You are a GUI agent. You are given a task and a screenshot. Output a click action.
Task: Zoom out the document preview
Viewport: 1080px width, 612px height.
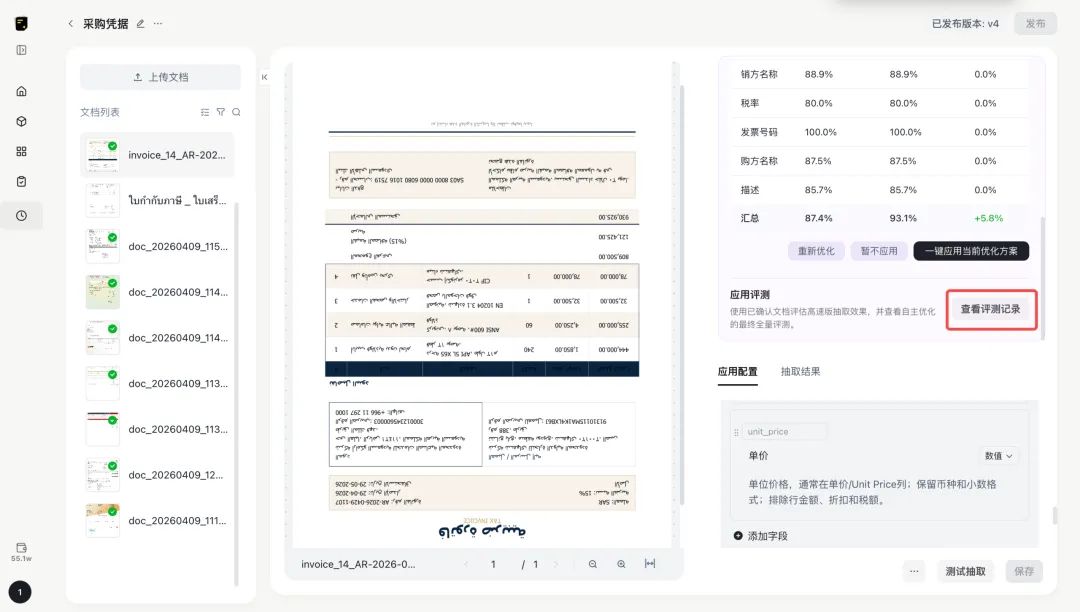[592, 564]
